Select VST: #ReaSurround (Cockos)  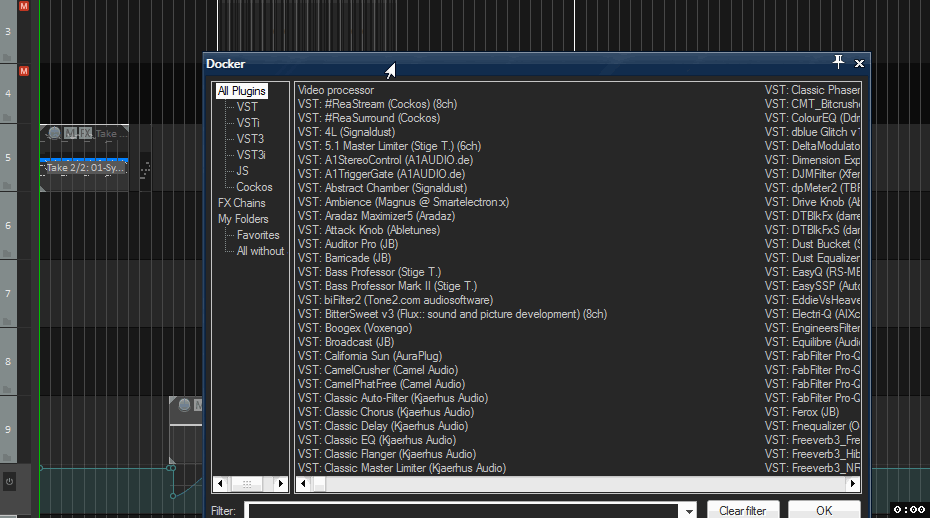click(x=369, y=118)
